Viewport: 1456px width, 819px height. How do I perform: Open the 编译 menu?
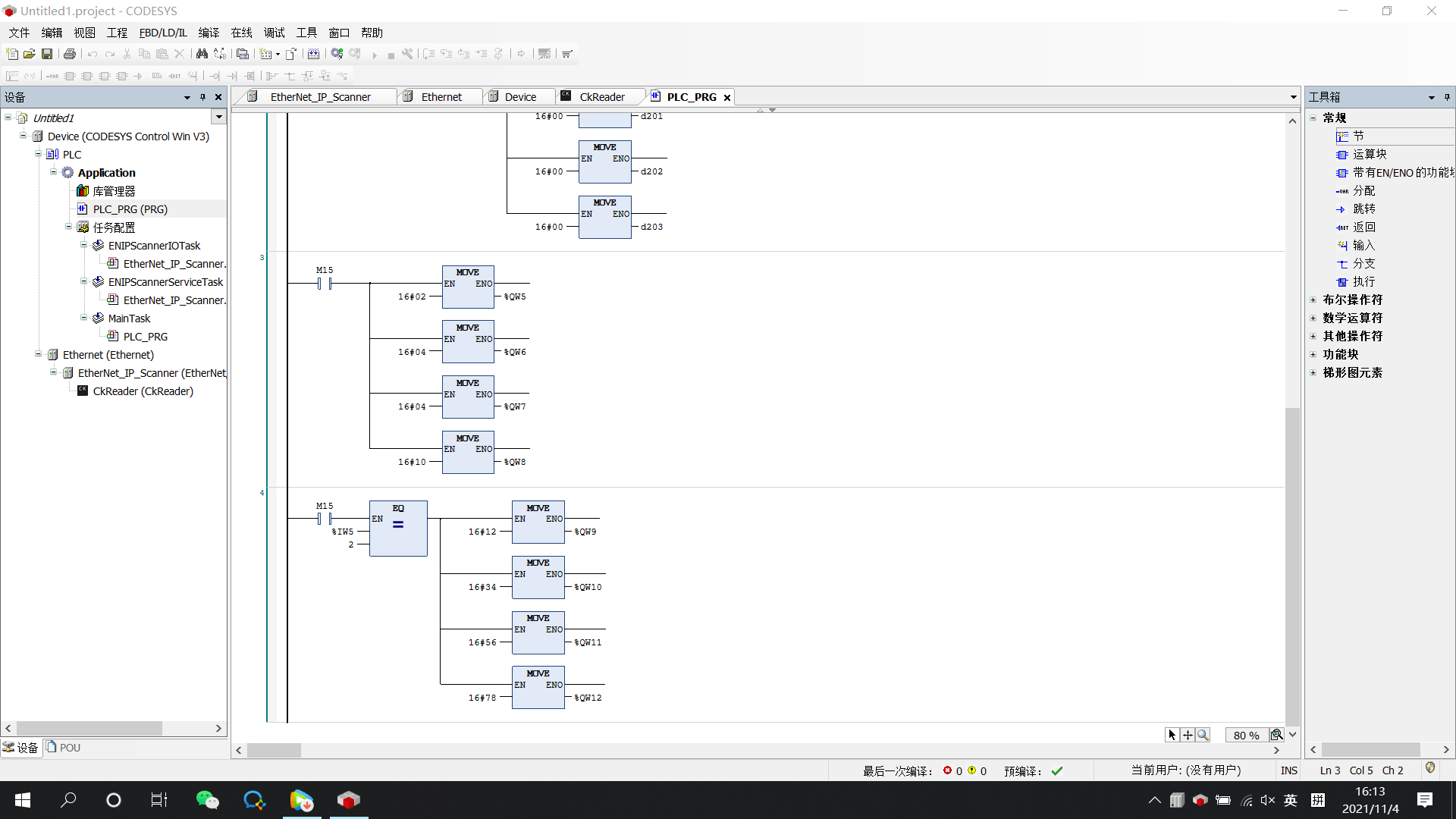209,33
